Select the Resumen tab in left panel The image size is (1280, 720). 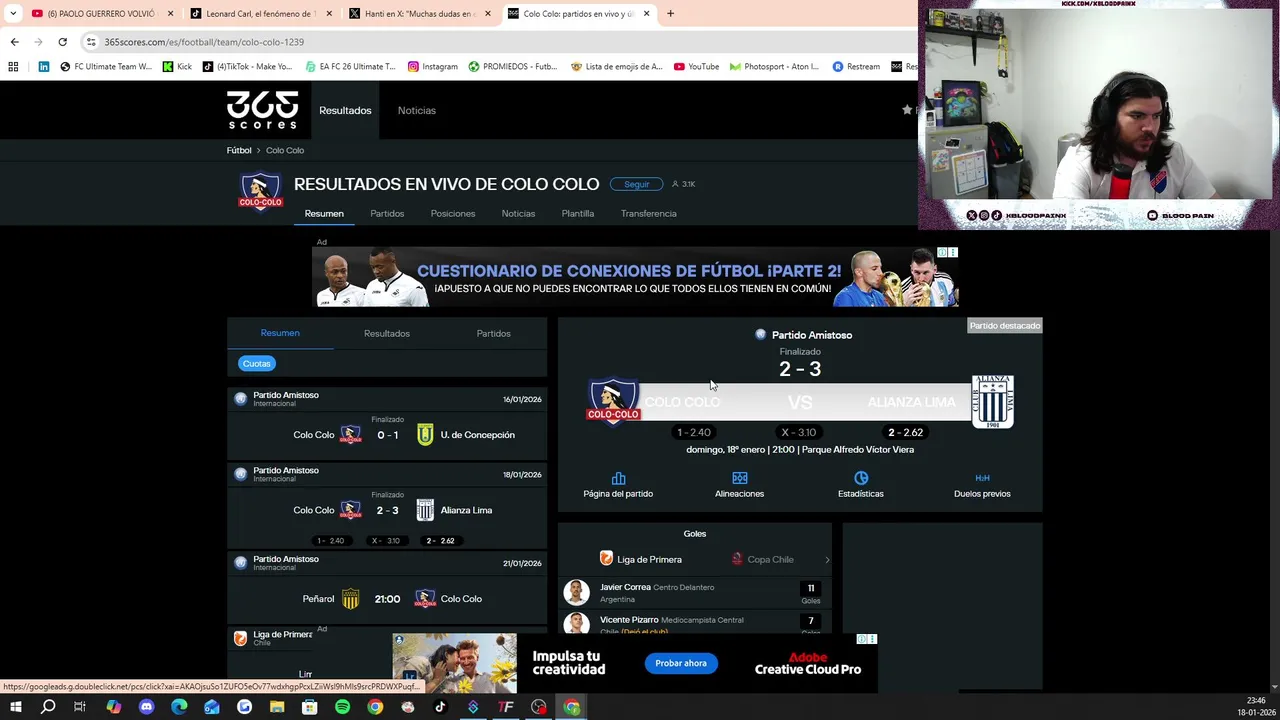[280, 333]
